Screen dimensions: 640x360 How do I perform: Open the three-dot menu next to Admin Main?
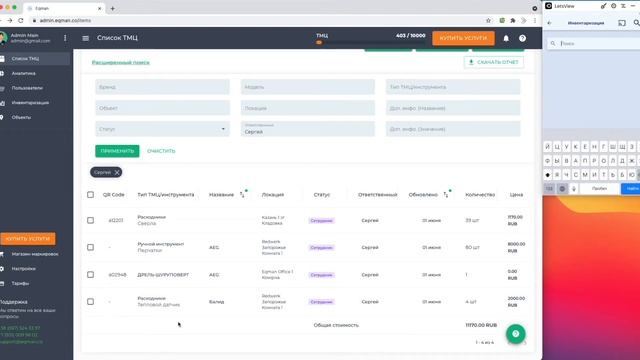click(x=65, y=38)
